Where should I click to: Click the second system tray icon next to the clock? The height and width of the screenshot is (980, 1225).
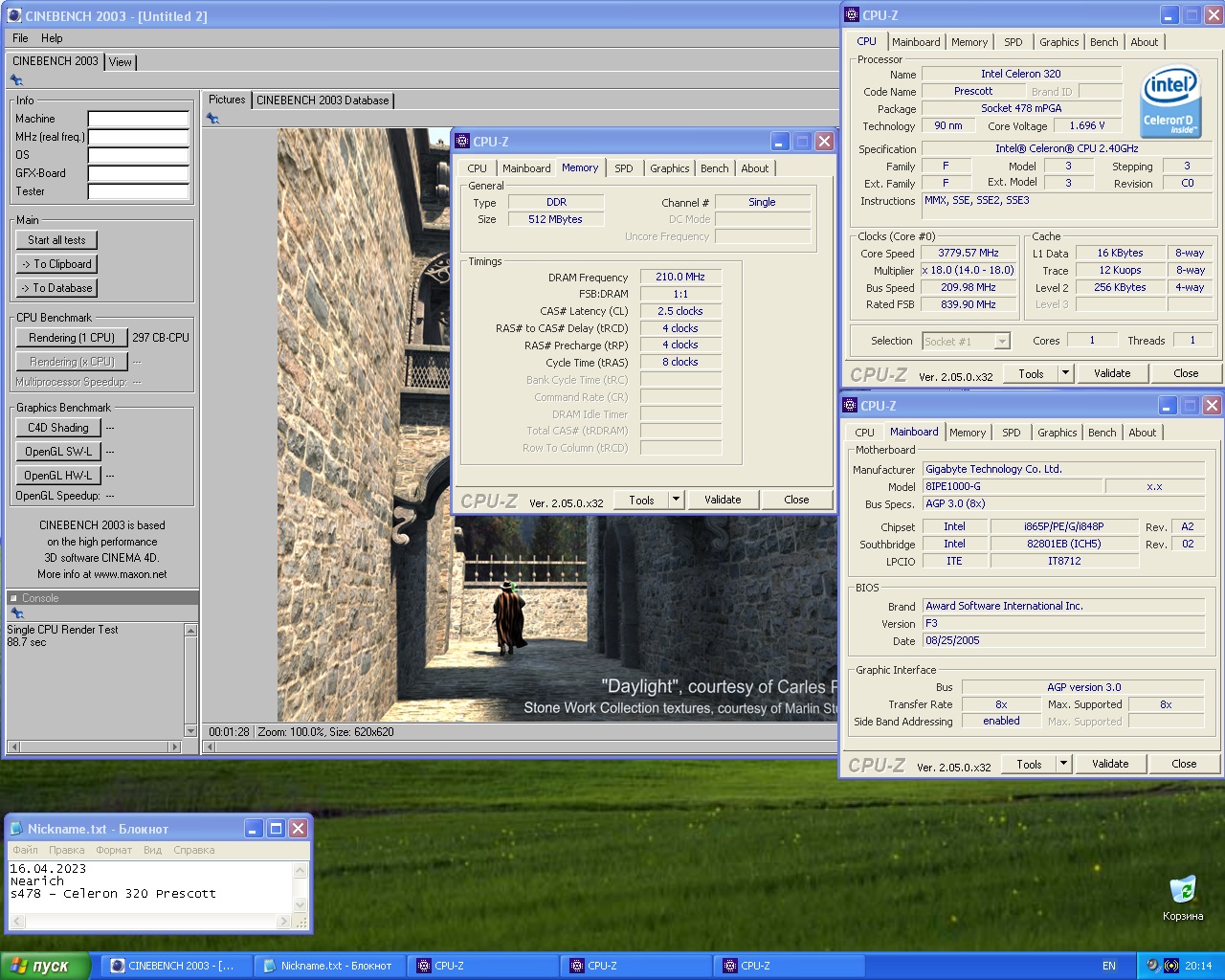(x=1170, y=966)
